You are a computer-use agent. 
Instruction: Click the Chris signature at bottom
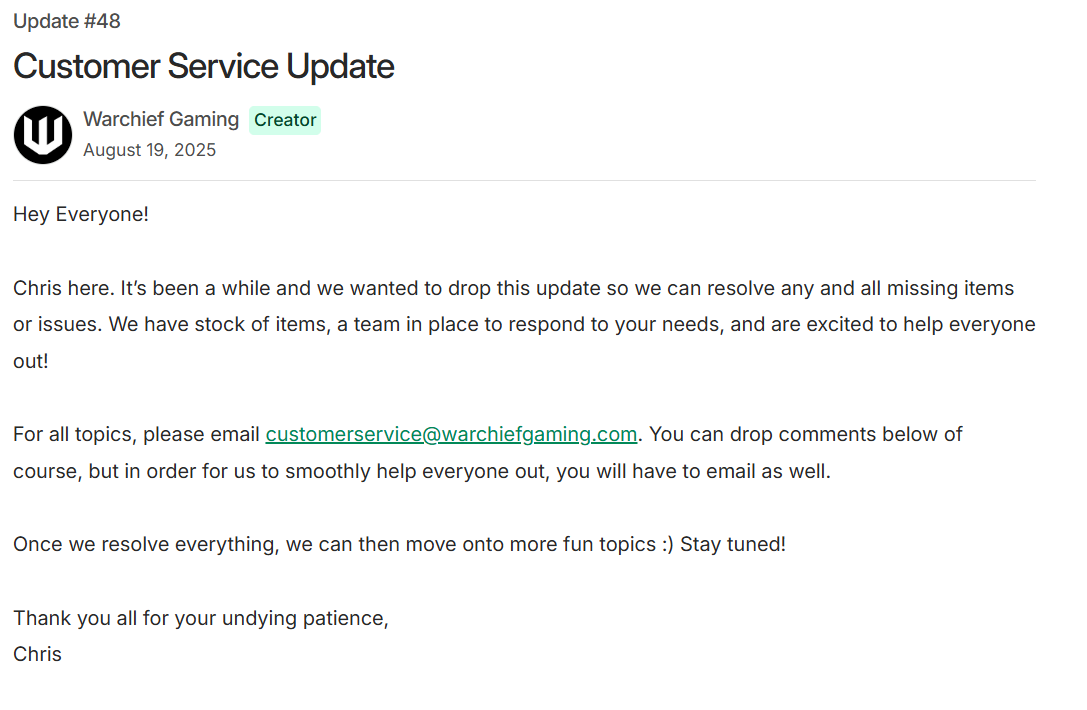[37, 654]
